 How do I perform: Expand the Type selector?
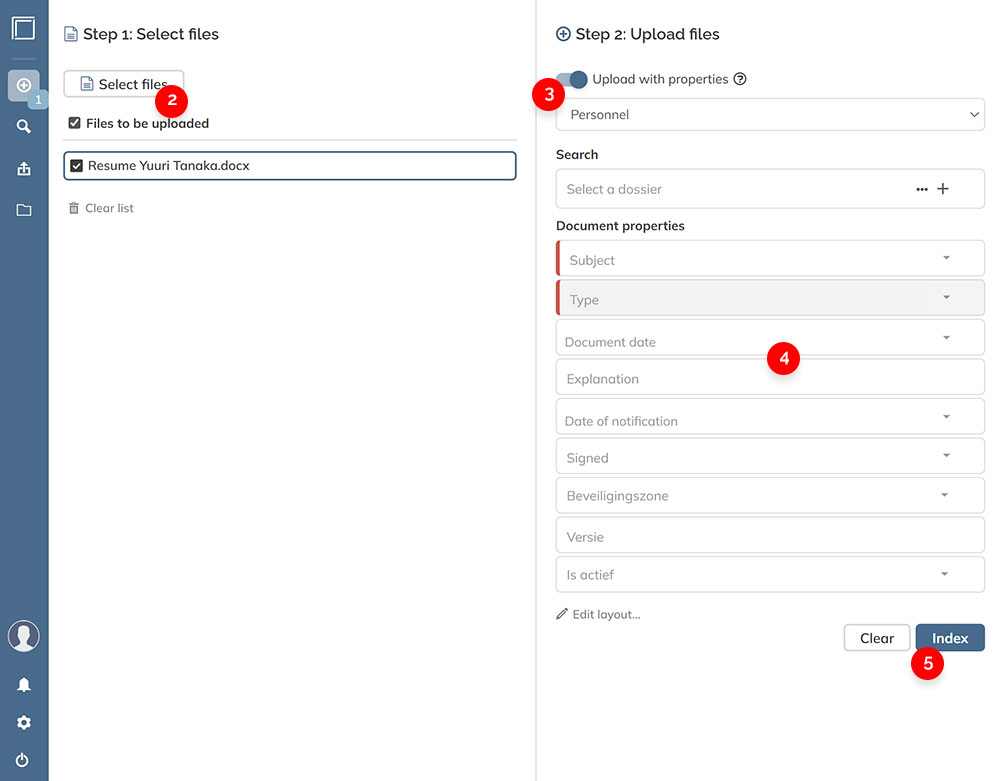tap(944, 297)
